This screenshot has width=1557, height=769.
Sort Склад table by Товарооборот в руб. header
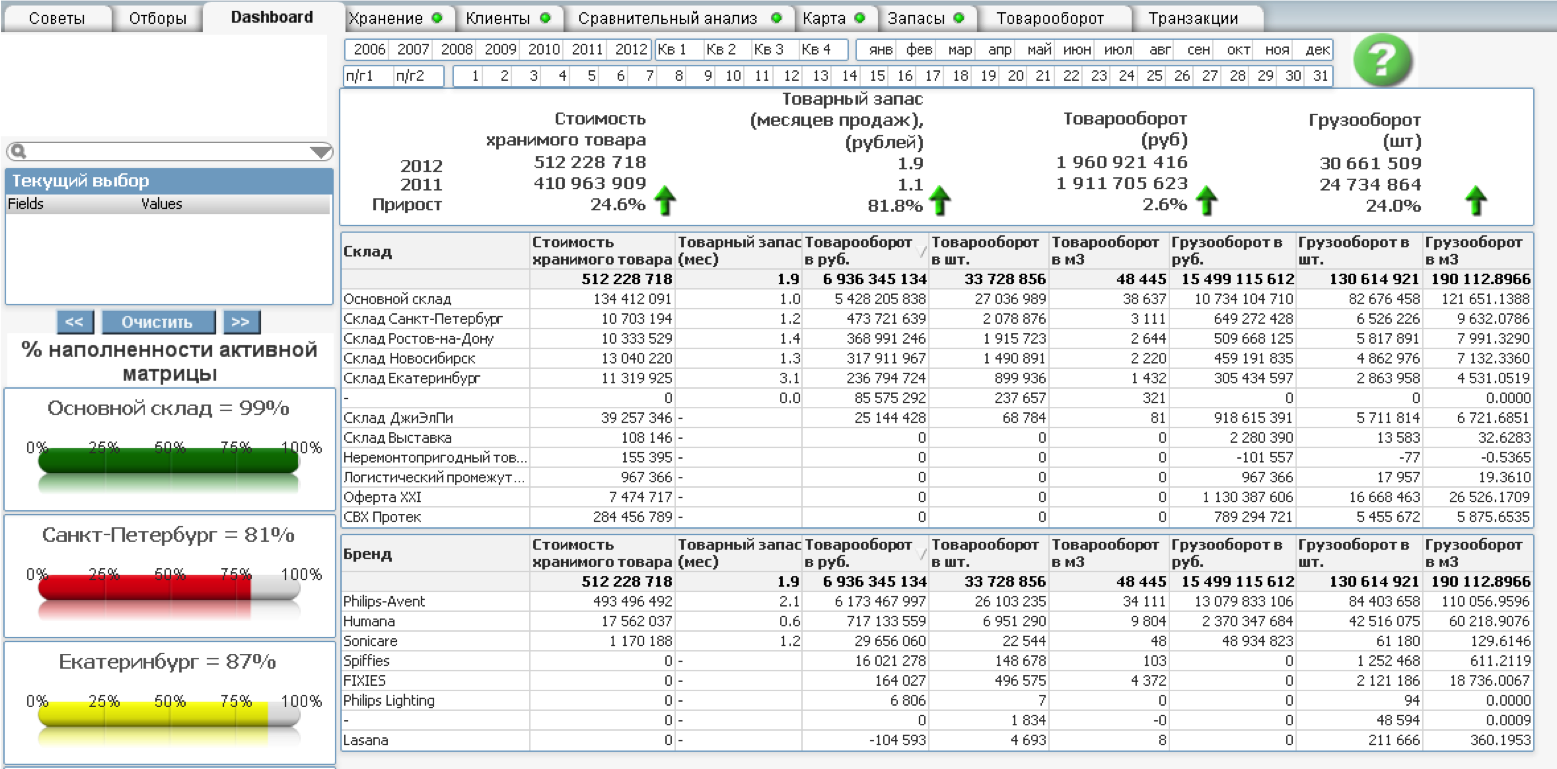click(866, 251)
